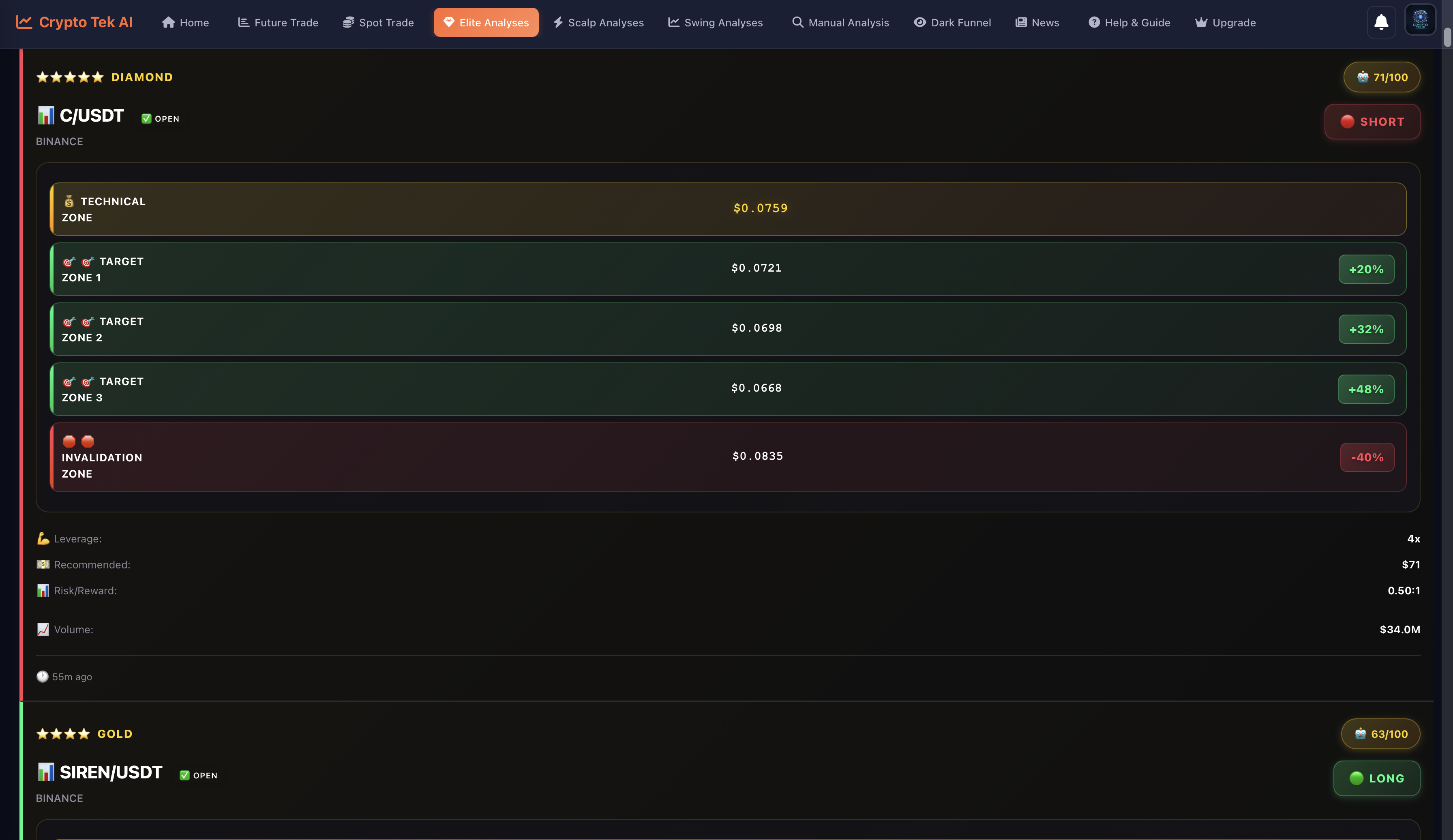Click the +20% Target Zone 1 badge
The width and height of the screenshot is (1453, 840).
point(1366,269)
